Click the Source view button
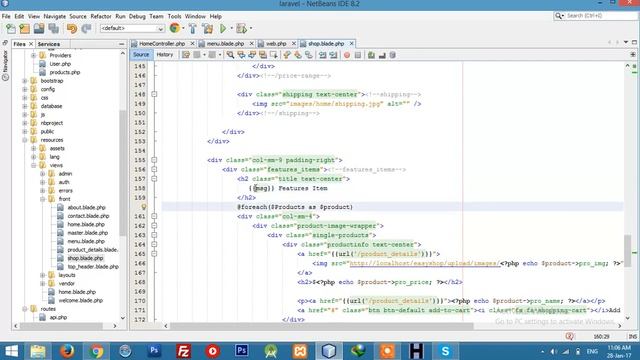 (141, 55)
